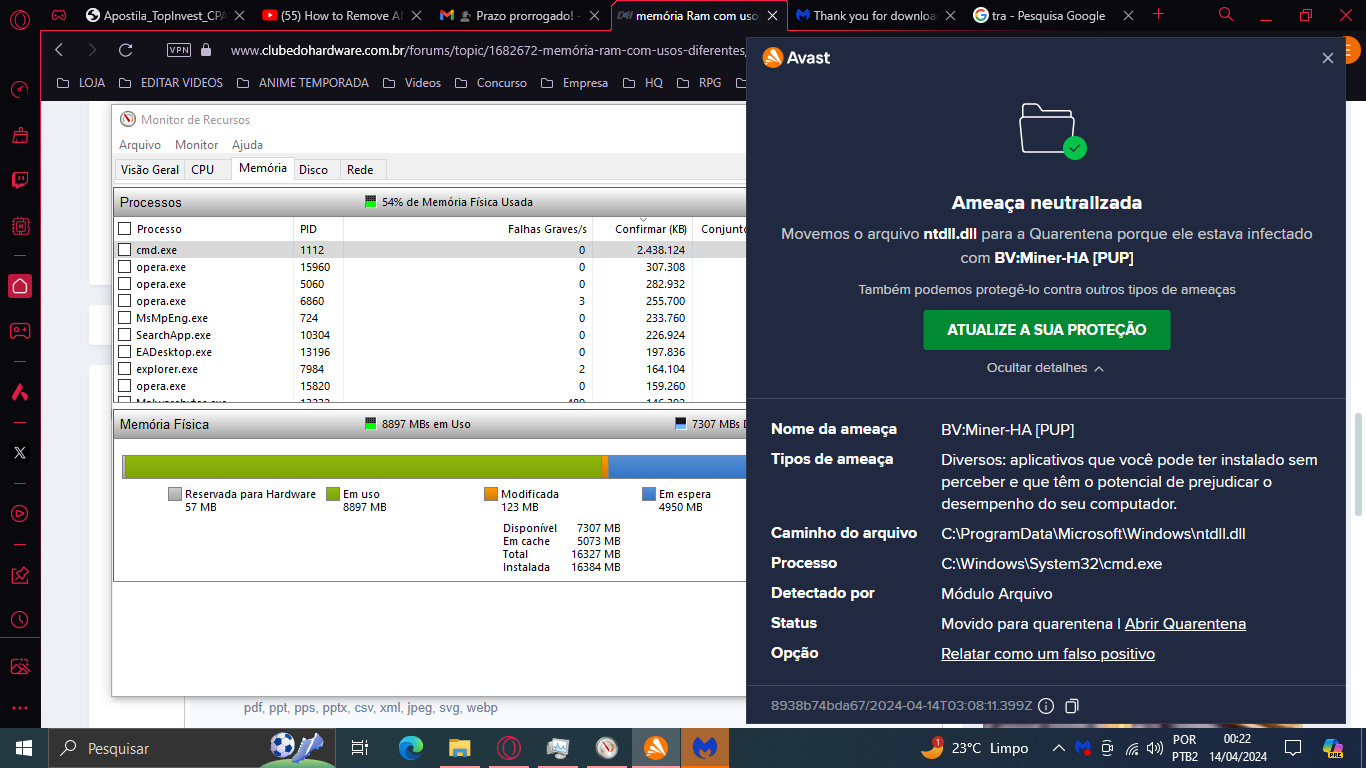Click the page vertical scrollbar thumb
Screen dimensions: 1366x768
coord(1357,464)
